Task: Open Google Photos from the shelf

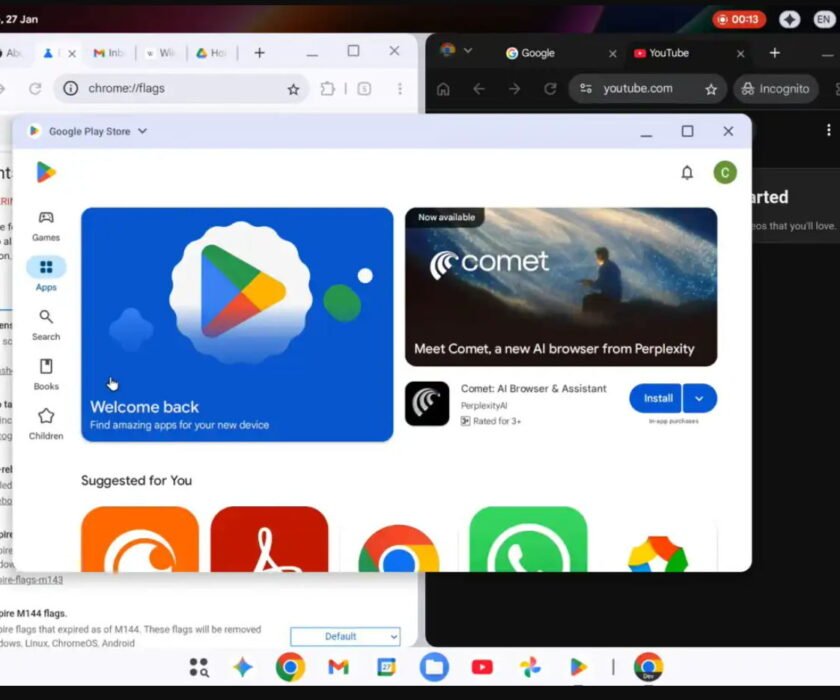Action: [x=529, y=666]
